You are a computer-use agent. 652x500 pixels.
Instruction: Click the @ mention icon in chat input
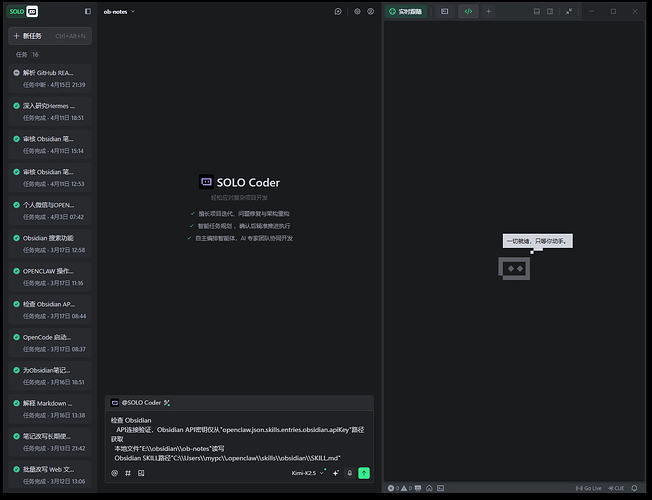[x=115, y=473]
